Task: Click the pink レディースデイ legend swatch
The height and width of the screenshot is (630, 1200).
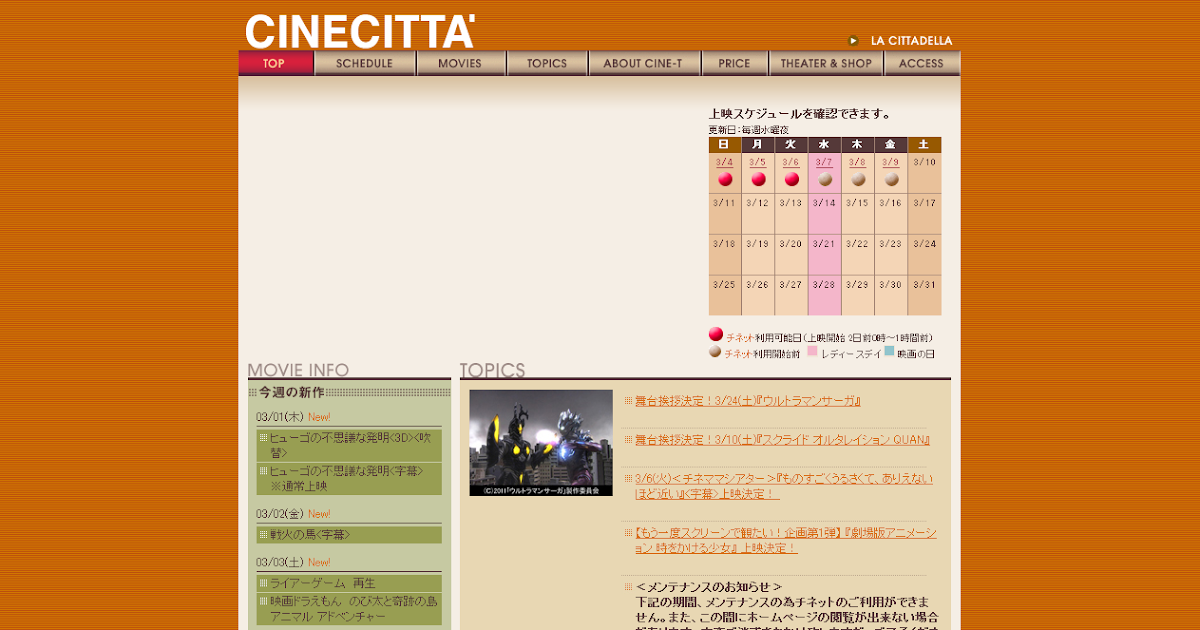Action: [812, 352]
